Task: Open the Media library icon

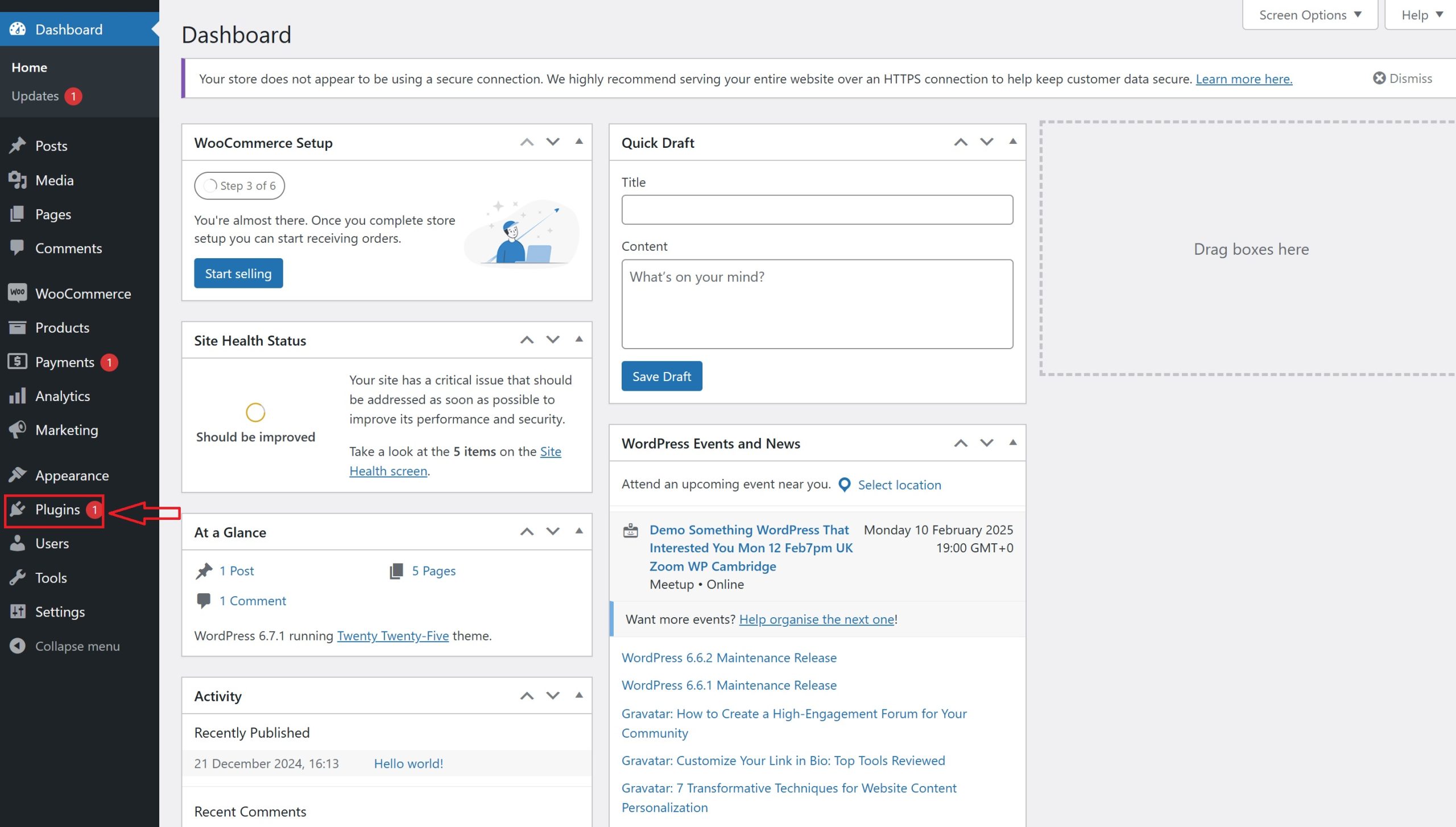Action: point(18,180)
